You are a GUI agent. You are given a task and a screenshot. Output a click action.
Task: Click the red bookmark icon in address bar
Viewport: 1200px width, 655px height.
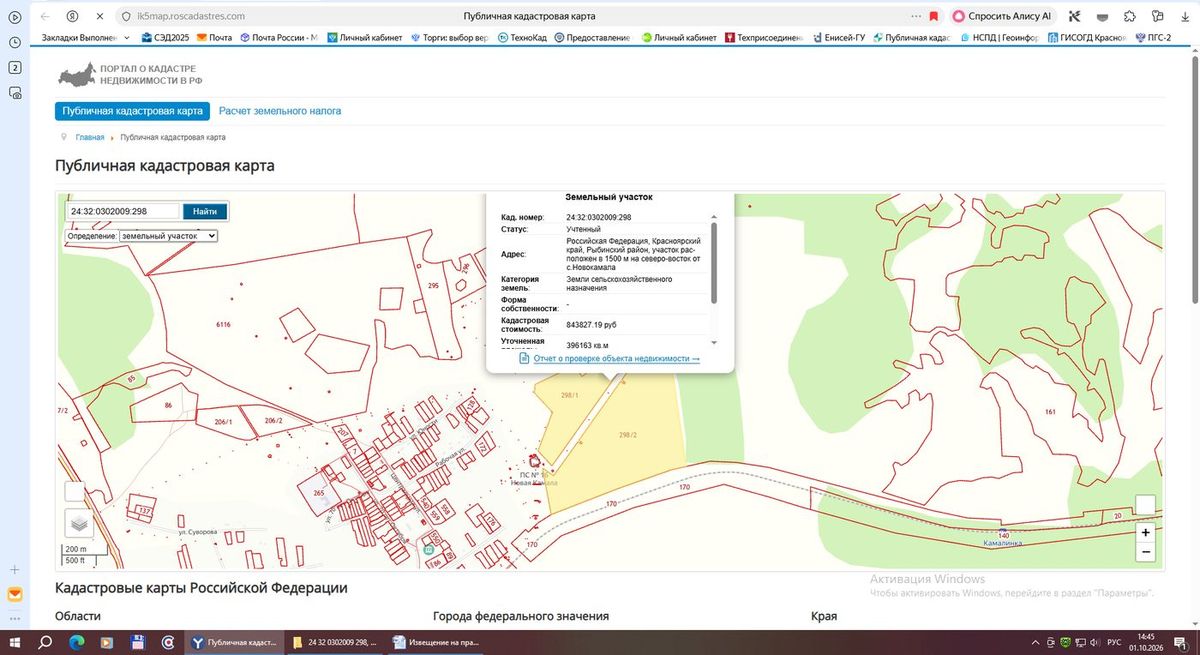(933, 17)
